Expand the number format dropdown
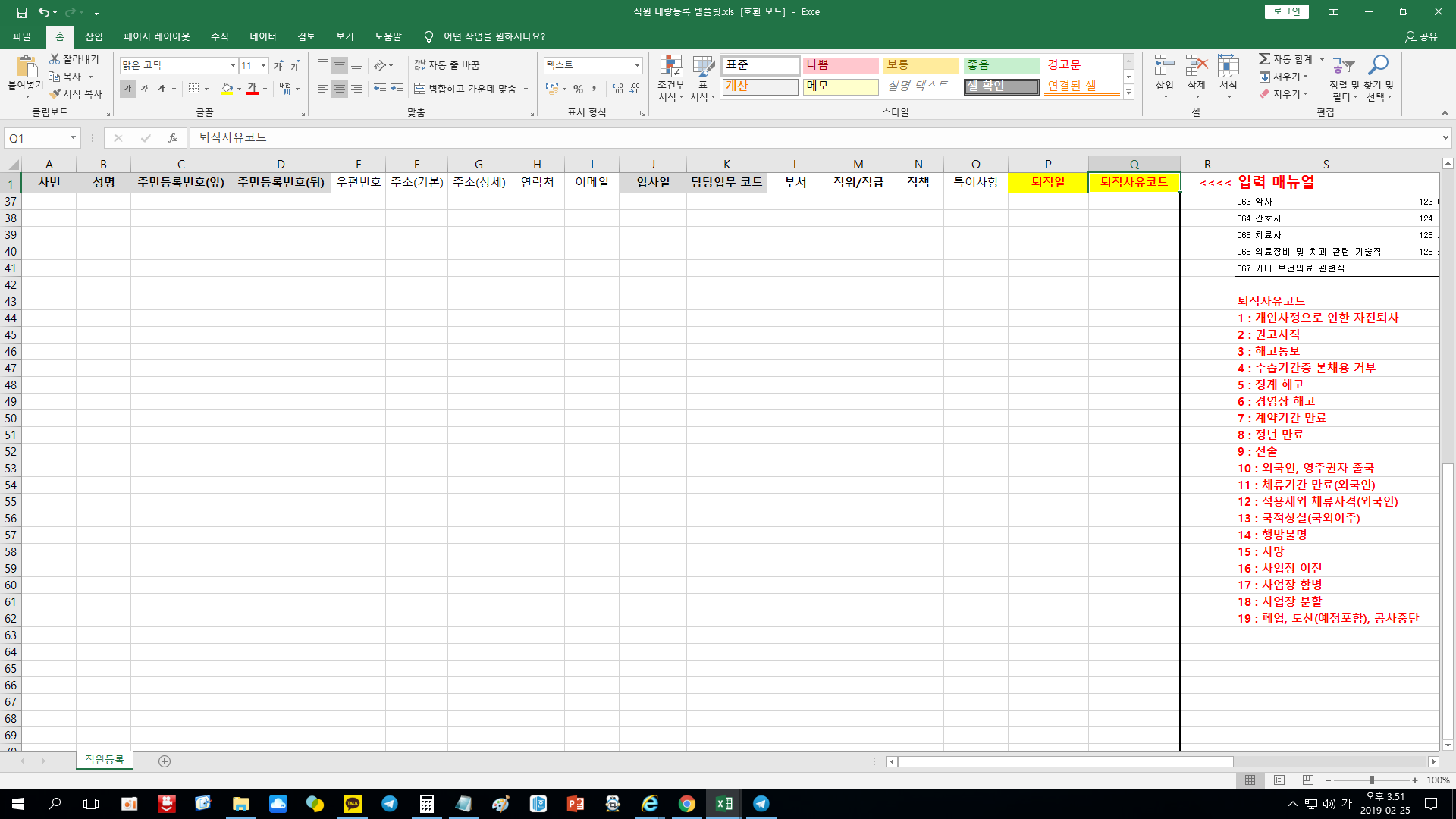 pos(637,65)
